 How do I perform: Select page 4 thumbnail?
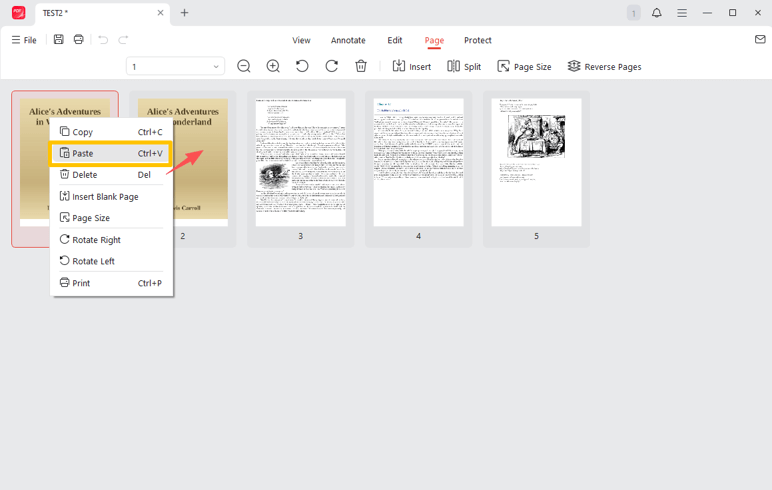[418, 168]
